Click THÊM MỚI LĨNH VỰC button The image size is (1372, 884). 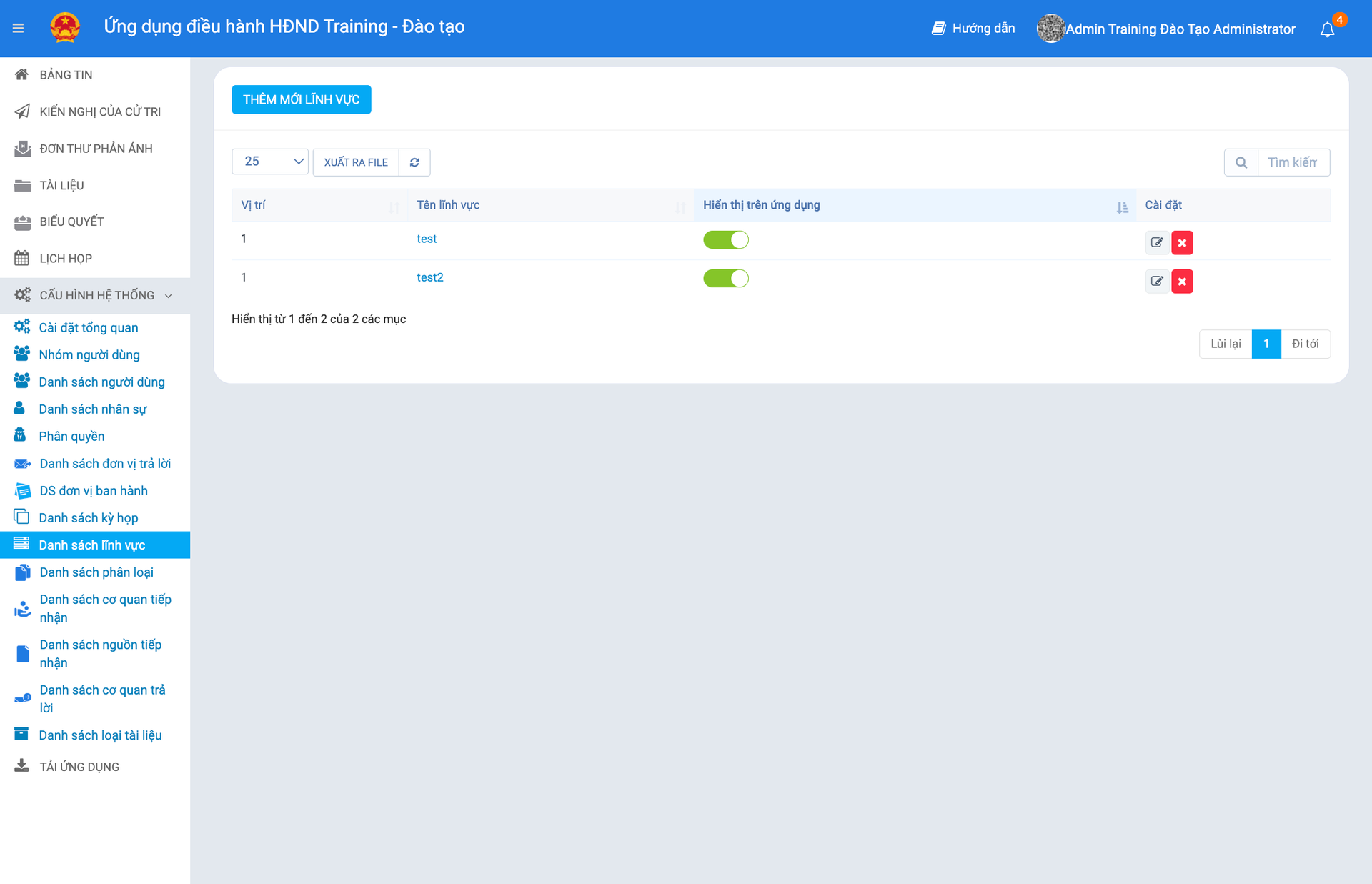[x=301, y=99]
